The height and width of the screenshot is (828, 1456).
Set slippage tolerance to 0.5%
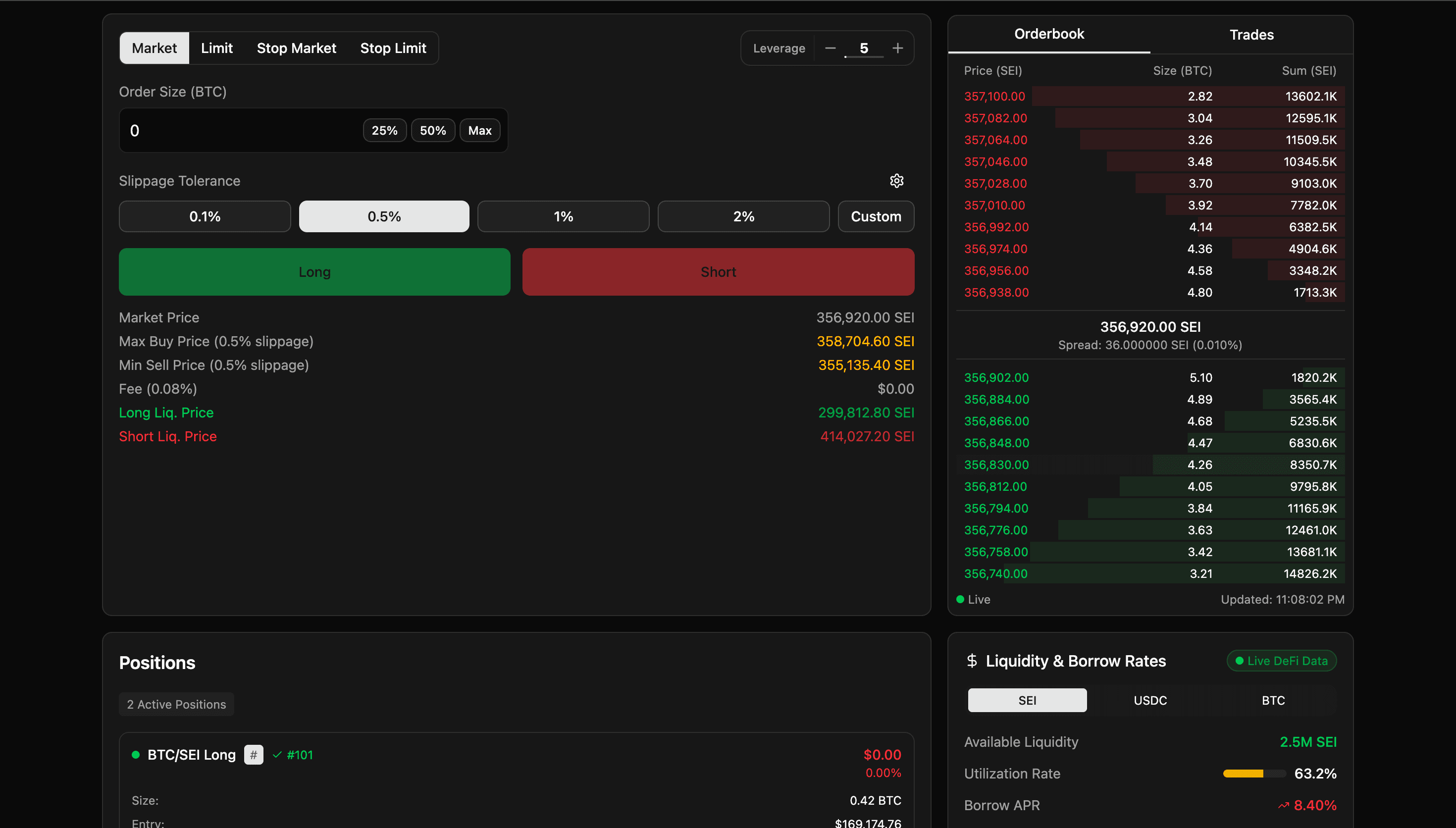click(x=384, y=217)
